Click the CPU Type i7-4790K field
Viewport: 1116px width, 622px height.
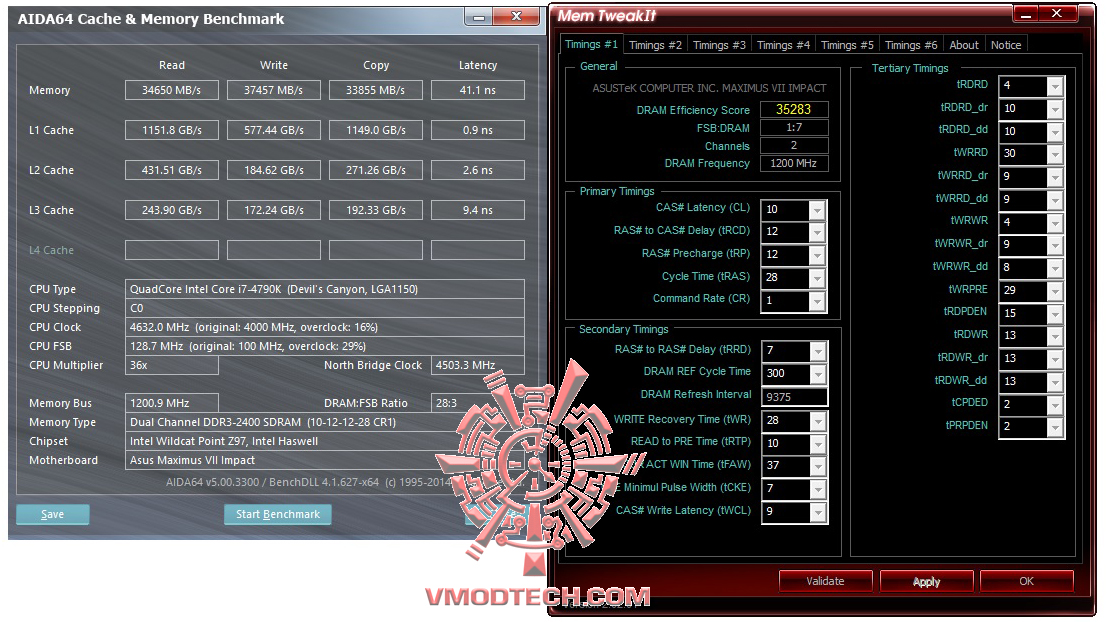(325, 289)
